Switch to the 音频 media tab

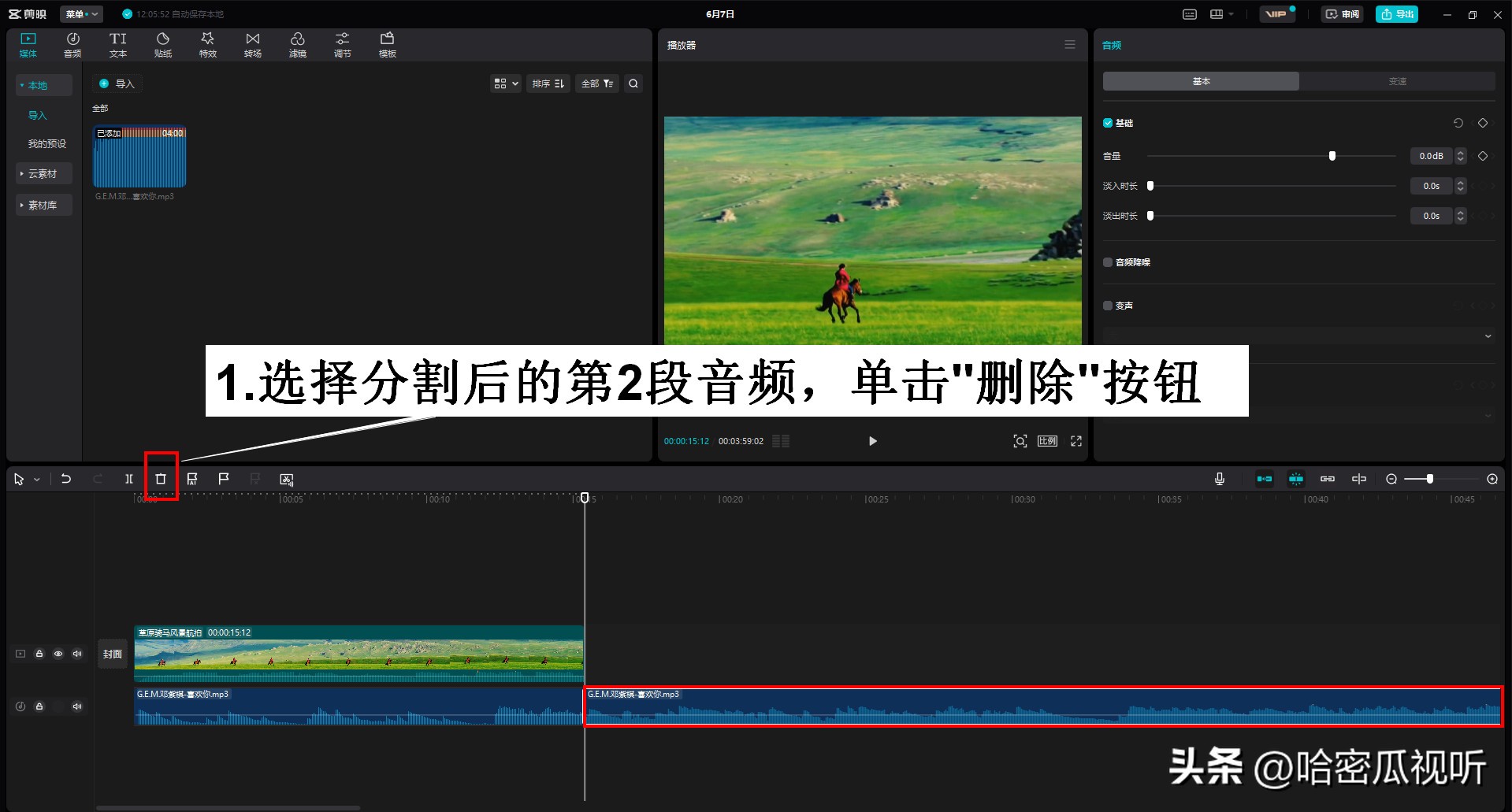pyautogui.click(x=72, y=43)
